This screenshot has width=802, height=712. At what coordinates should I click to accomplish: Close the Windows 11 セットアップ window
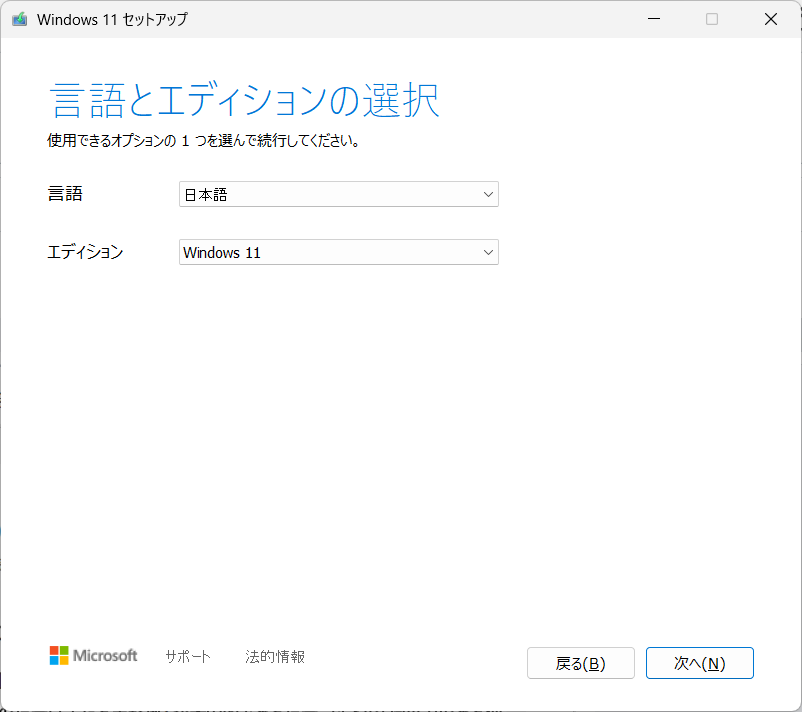click(771, 19)
